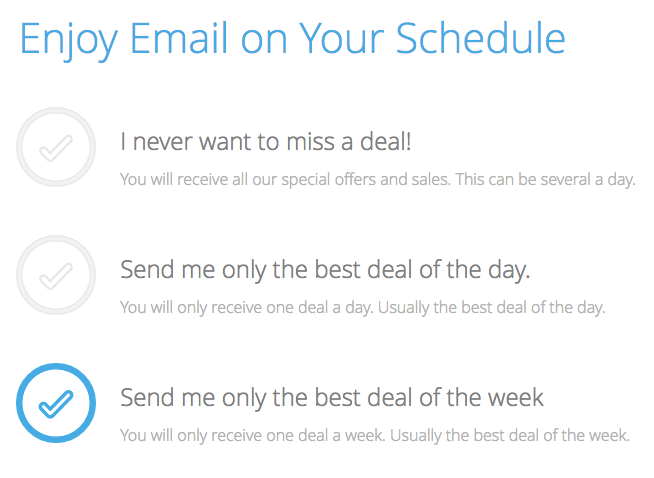The height and width of the screenshot is (478, 654).
Task: Select the never-miss-a-deal check circle
Action: point(56,147)
